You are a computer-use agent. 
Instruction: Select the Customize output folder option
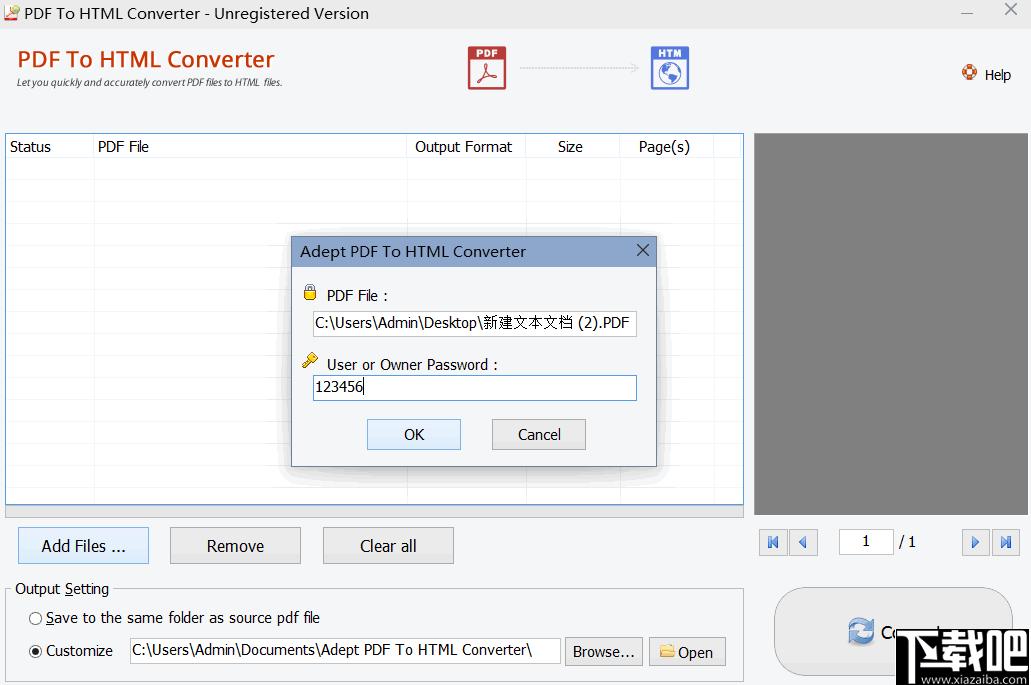[x=36, y=651]
